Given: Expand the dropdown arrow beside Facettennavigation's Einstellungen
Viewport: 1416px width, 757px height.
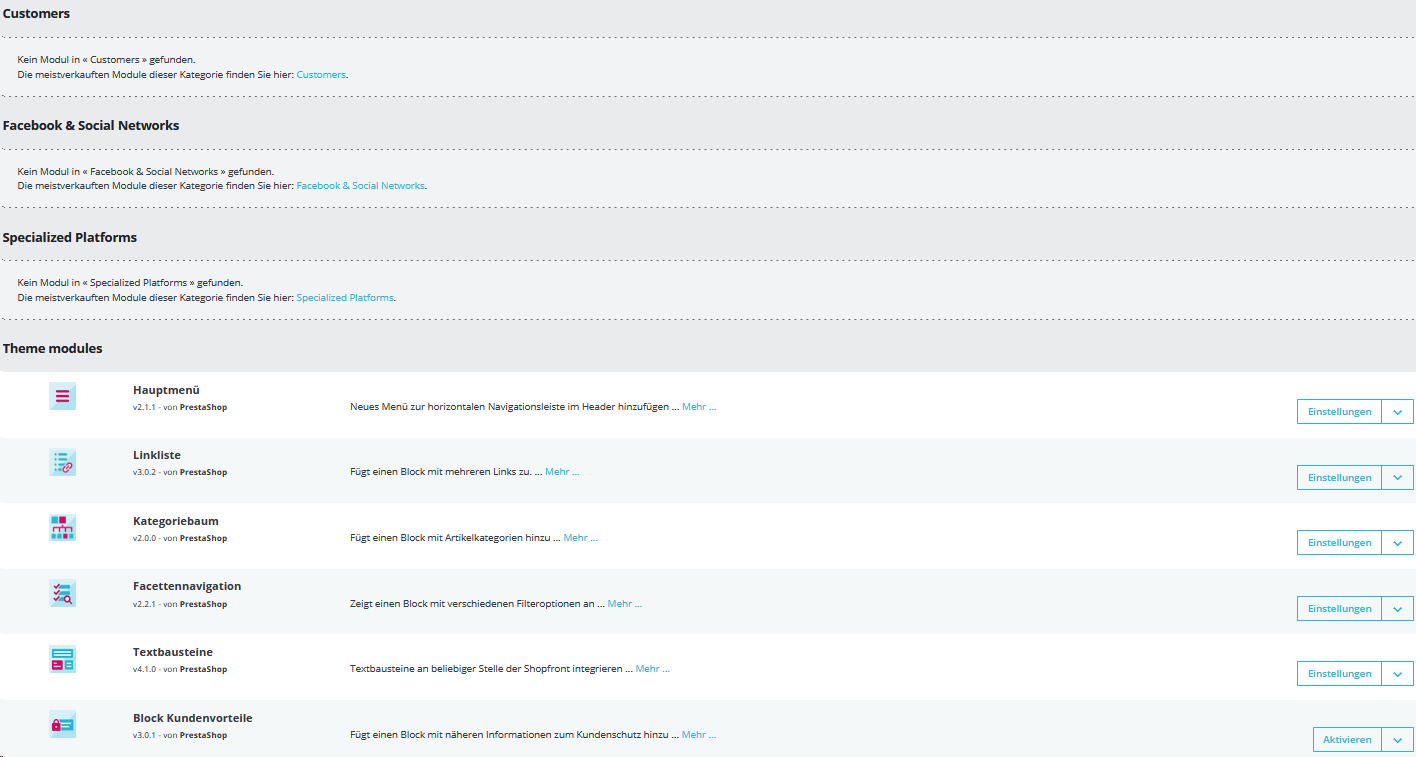Looking at the screenshot, I should point(1398,609).
